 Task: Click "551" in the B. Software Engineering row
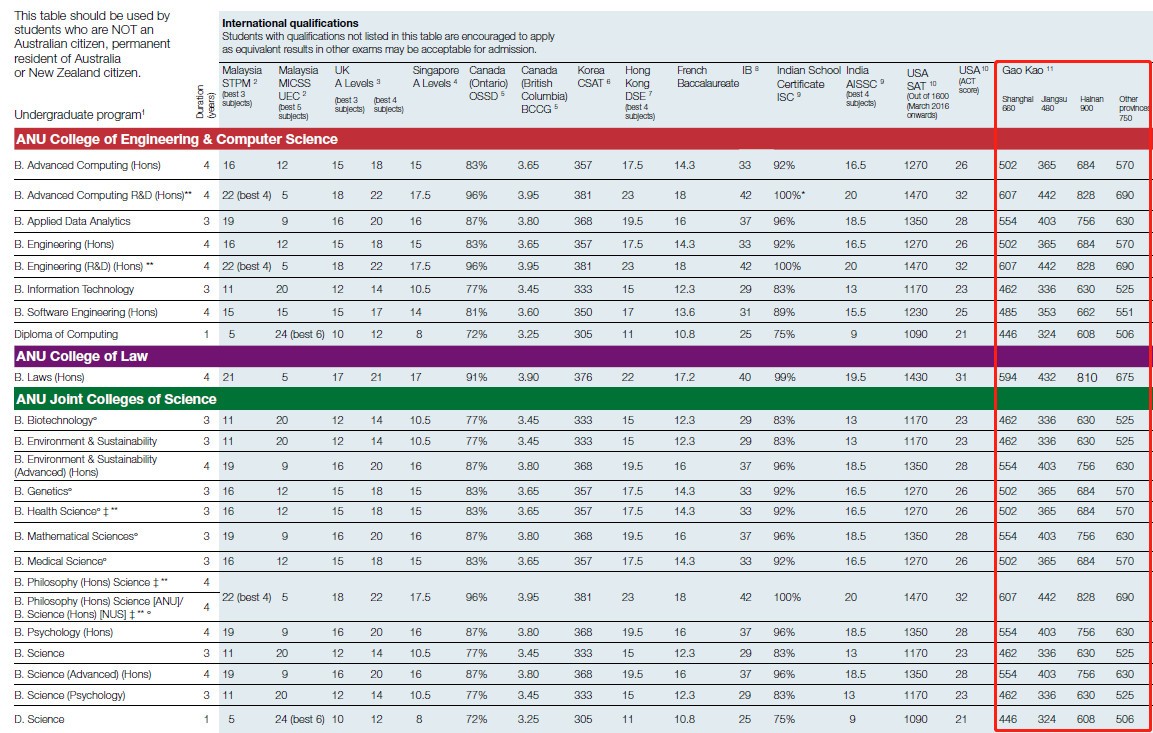point(1125,312)
